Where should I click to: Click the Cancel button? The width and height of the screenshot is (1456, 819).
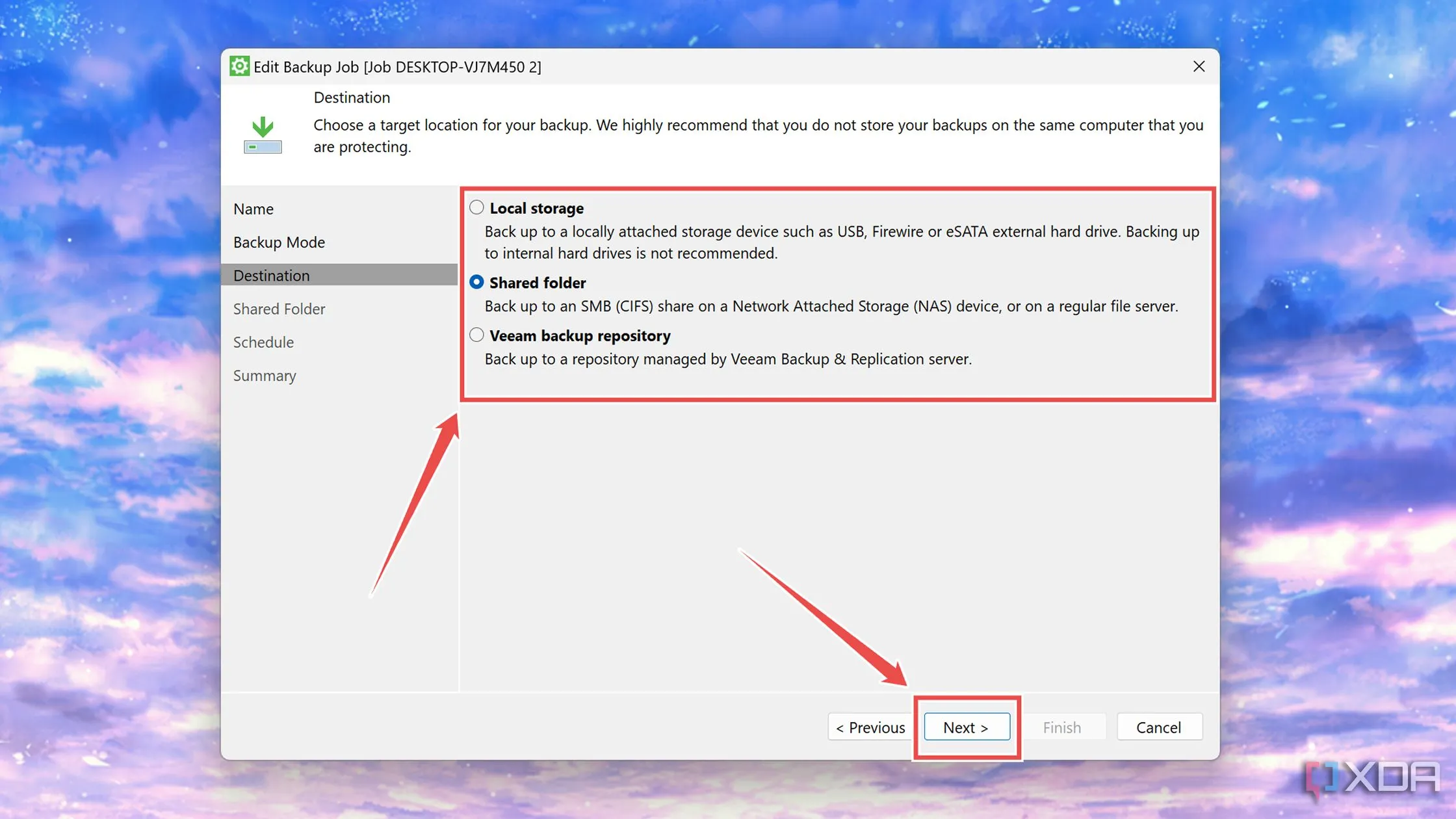pos(1158,727)
